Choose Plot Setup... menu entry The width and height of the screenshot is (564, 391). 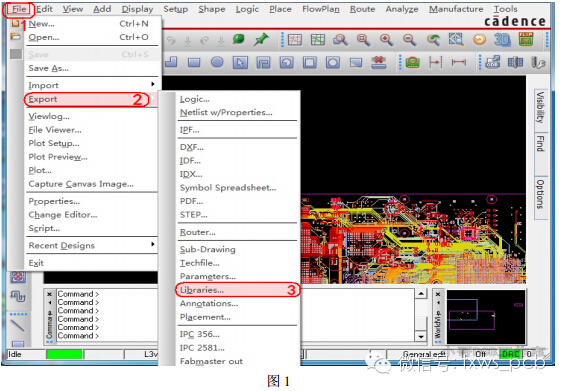[x=92, y=144]
